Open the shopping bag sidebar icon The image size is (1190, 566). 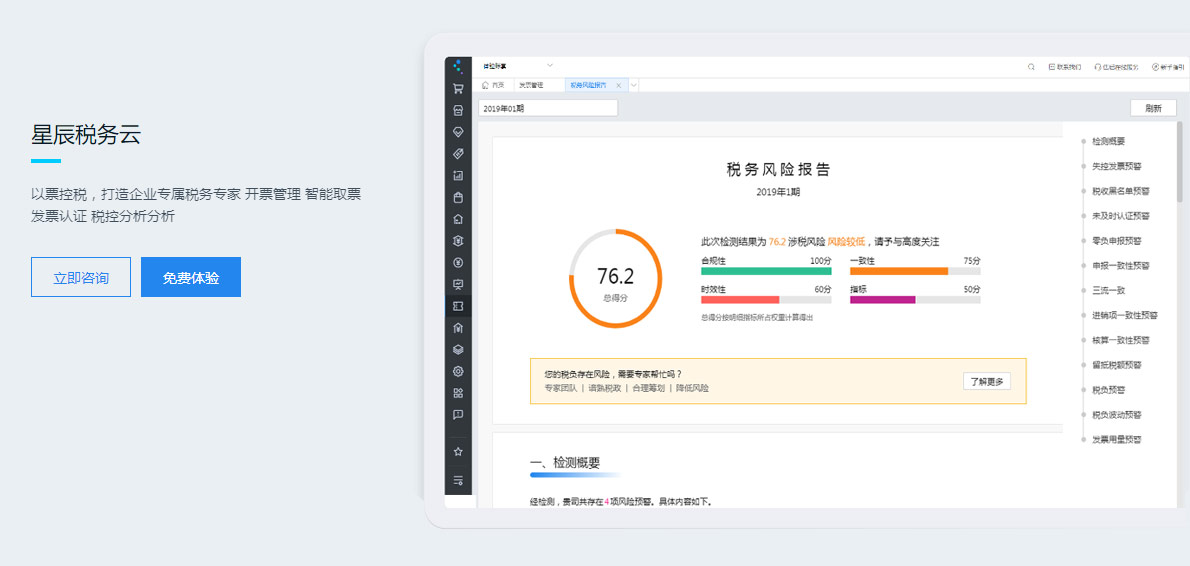pyautogui.click(x=458, y=198)
